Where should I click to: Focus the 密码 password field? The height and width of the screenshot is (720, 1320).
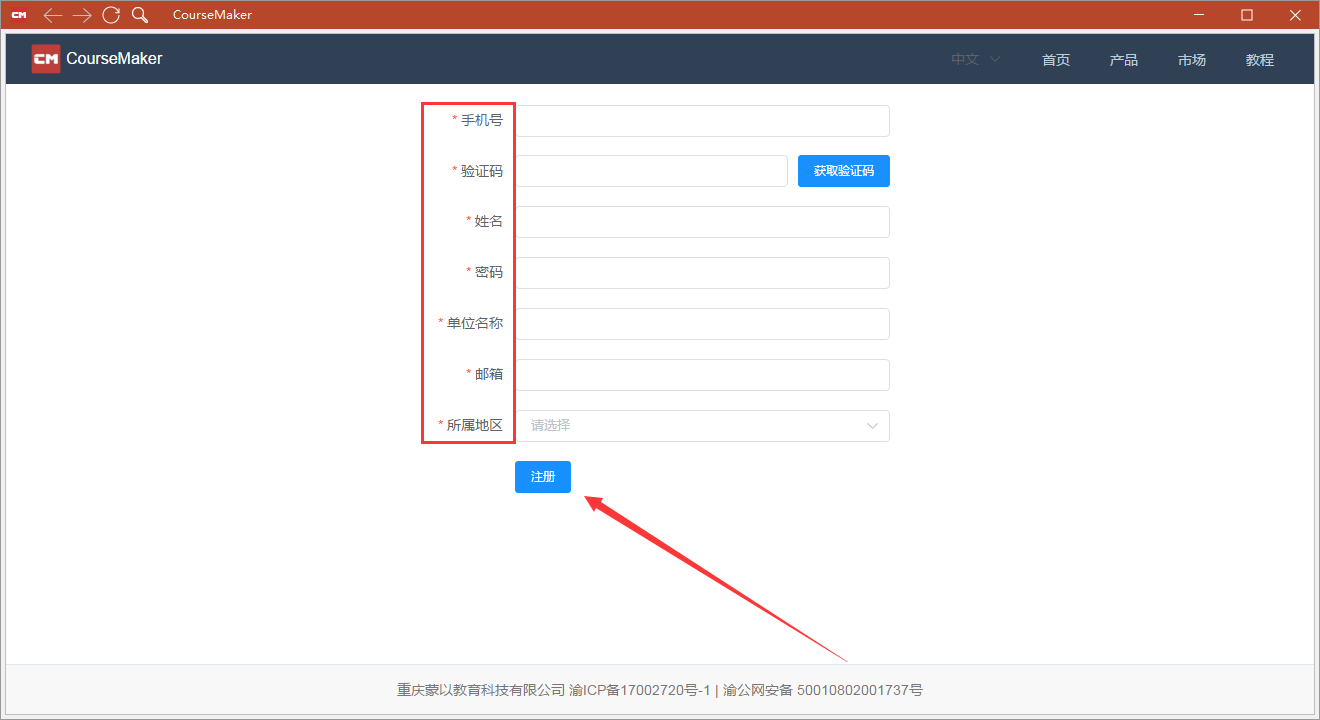point(703,272)
